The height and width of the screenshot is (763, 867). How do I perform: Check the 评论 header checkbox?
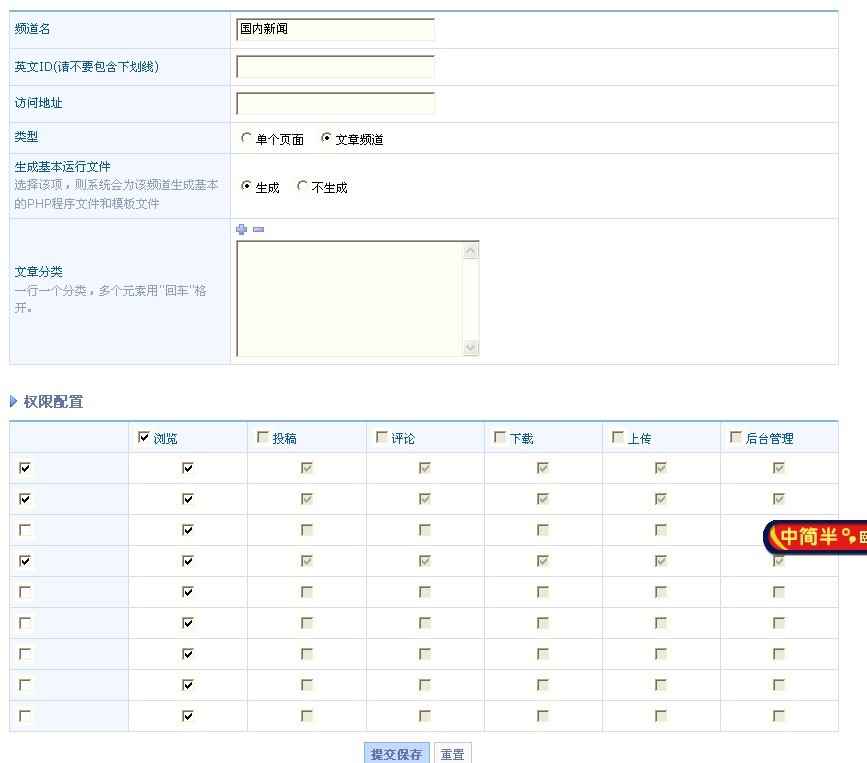pos(381,437)
